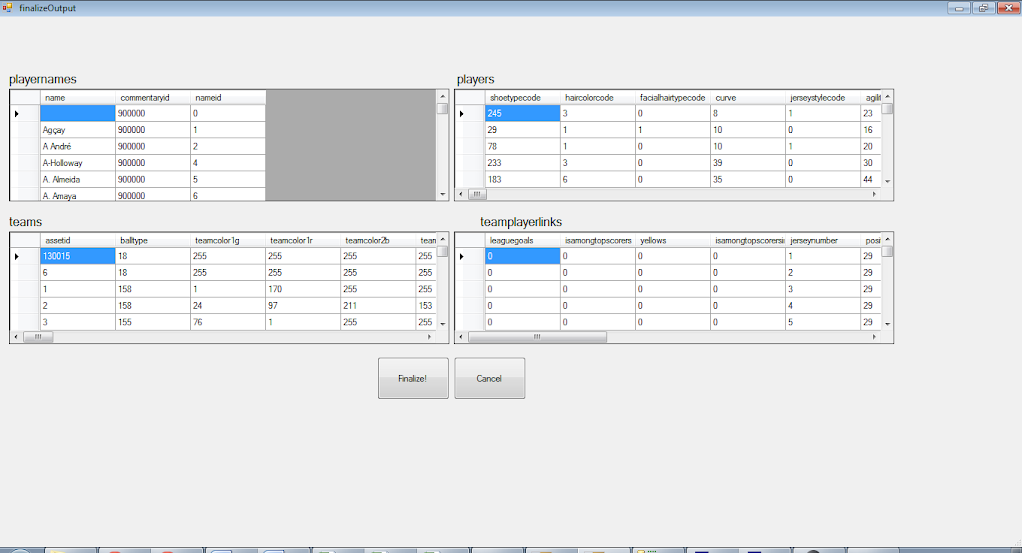The image size is (1022, 553).
Task: Sort playernames by the name column header
Action: pyautogui.click(x=78, y=97)
